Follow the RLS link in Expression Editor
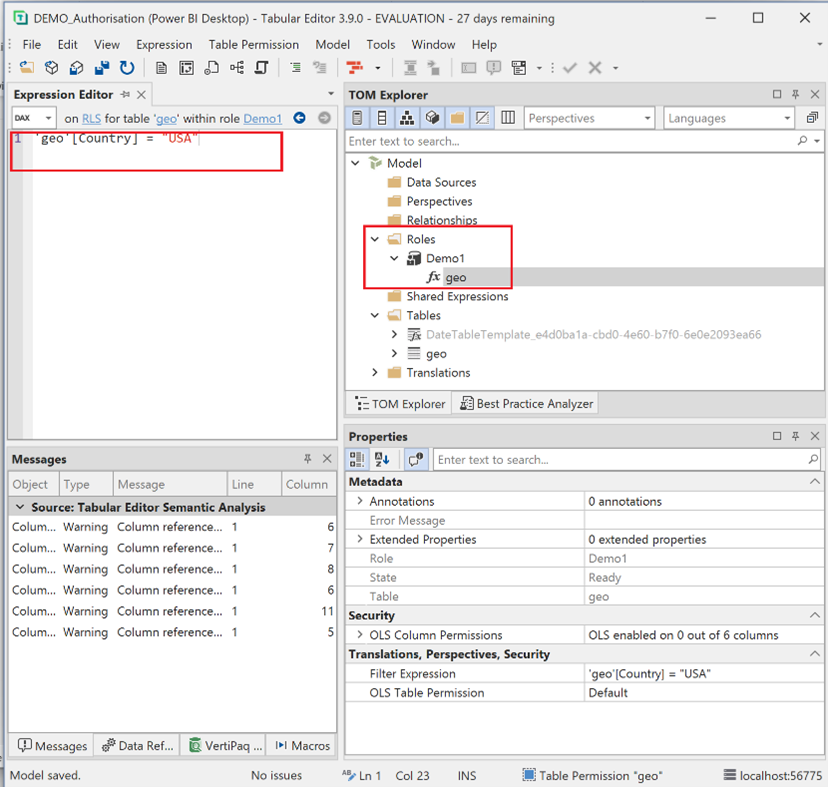 click(x=91, y=118)
